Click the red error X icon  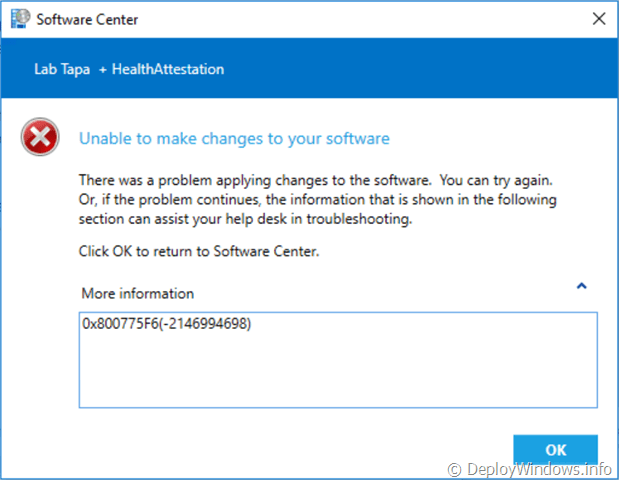(40, 140)
